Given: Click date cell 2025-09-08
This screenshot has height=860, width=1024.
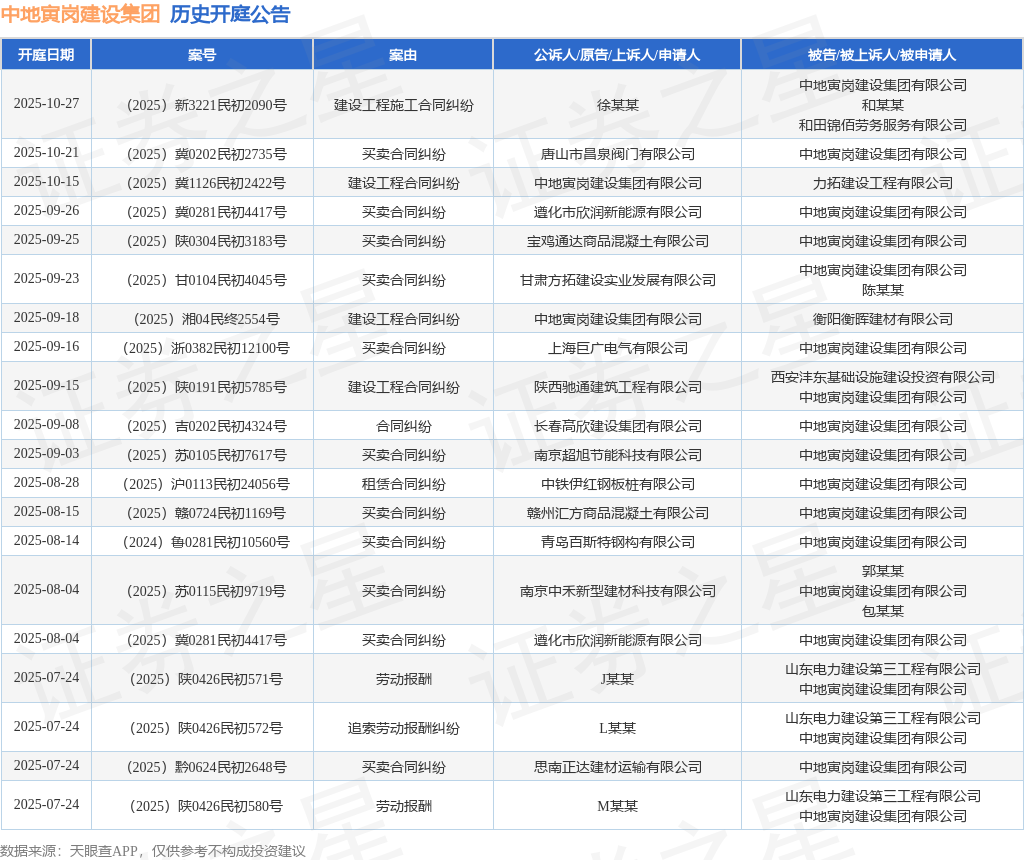Looking at the screenshot, I should 46,424.
